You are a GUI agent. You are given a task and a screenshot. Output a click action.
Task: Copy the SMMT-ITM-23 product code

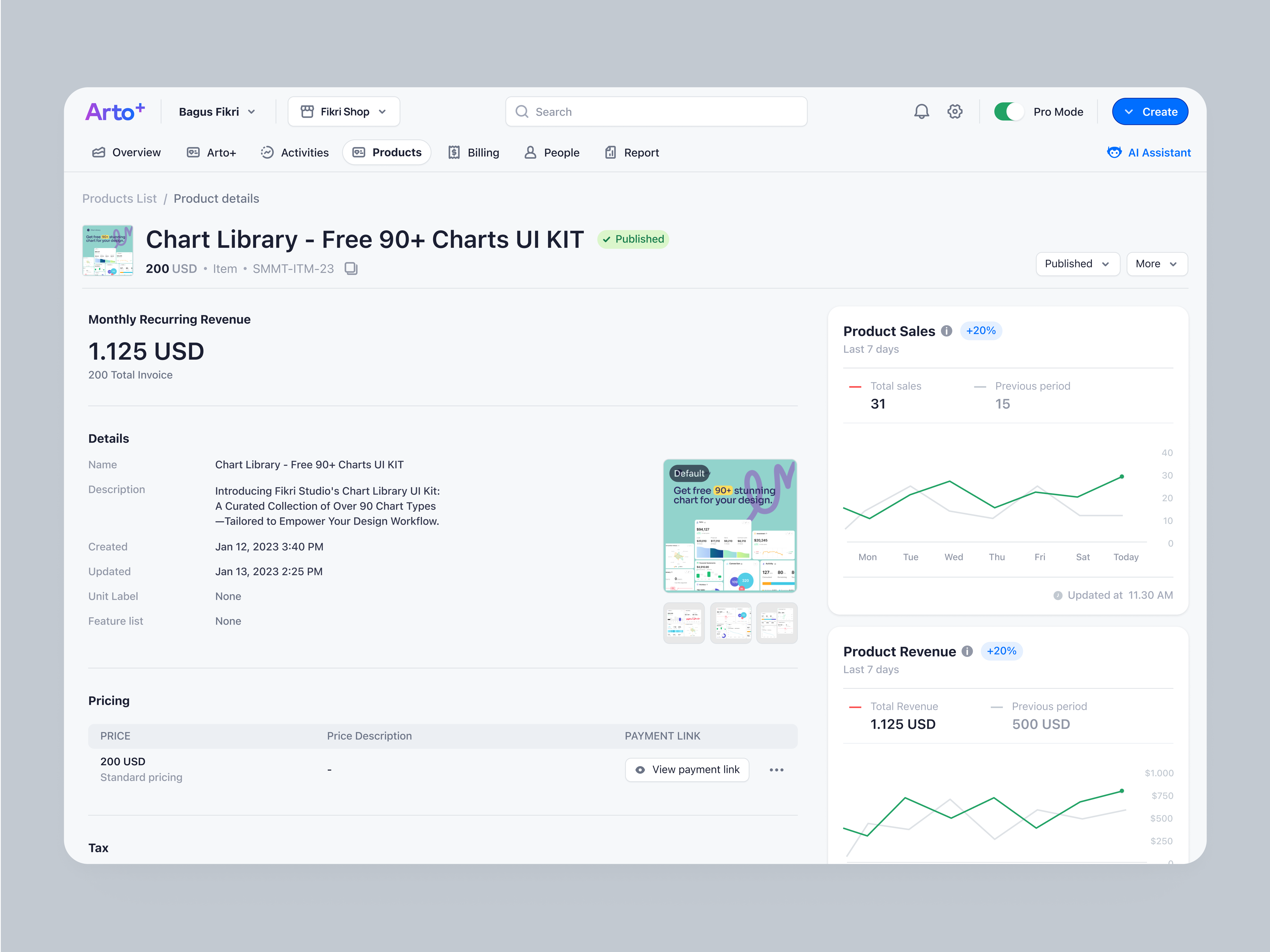[351, 269]
